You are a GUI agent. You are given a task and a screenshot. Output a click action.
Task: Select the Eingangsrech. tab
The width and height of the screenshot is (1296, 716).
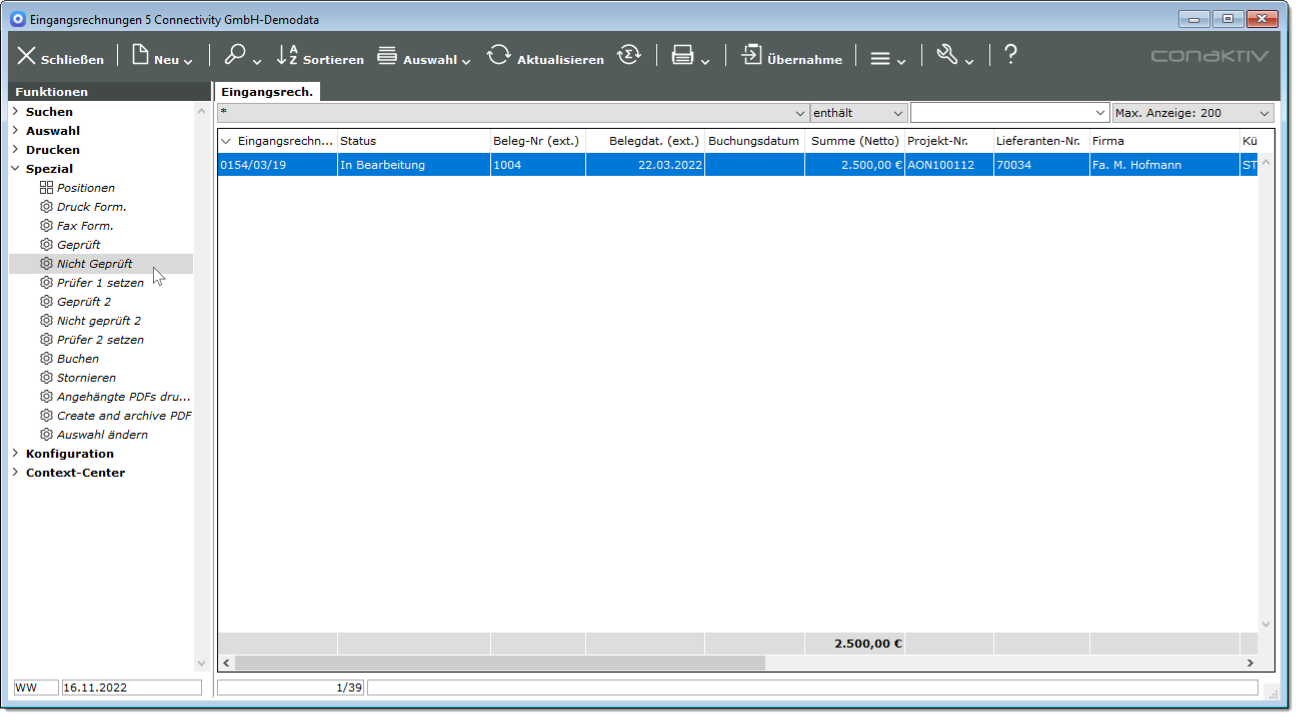[267, 92]
